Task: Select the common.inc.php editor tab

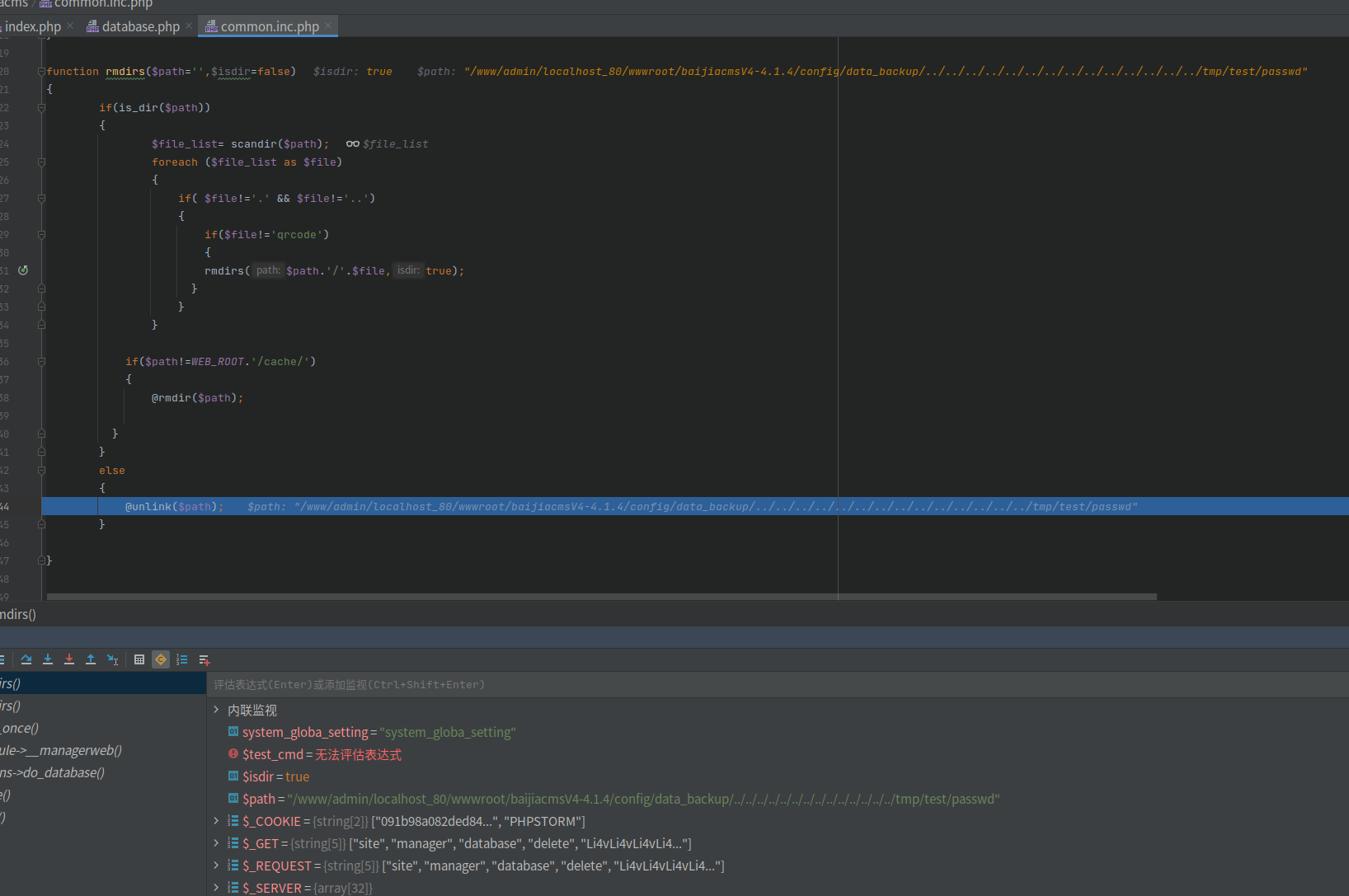Action: [x=270, y=26]
